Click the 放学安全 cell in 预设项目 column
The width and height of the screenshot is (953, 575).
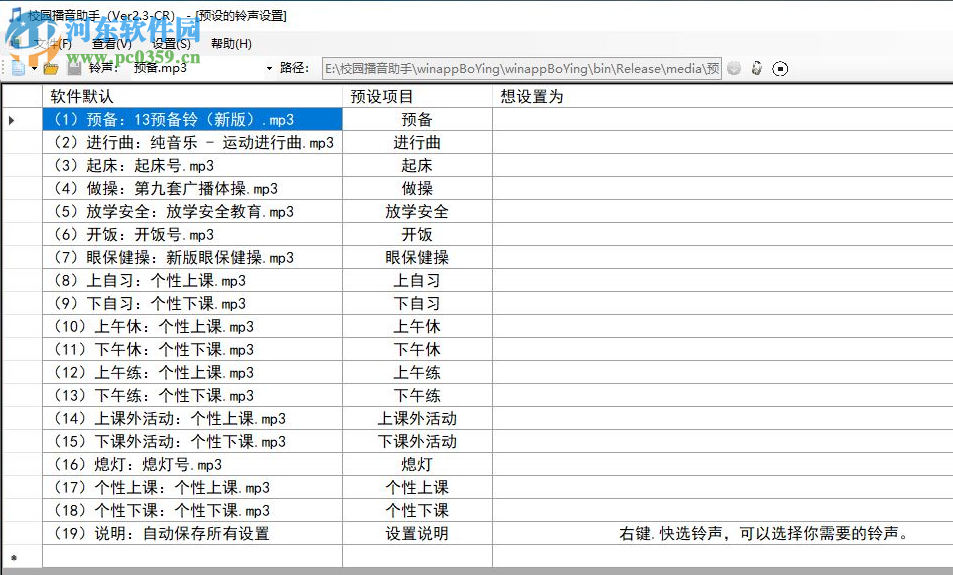(x=418, y=212)
